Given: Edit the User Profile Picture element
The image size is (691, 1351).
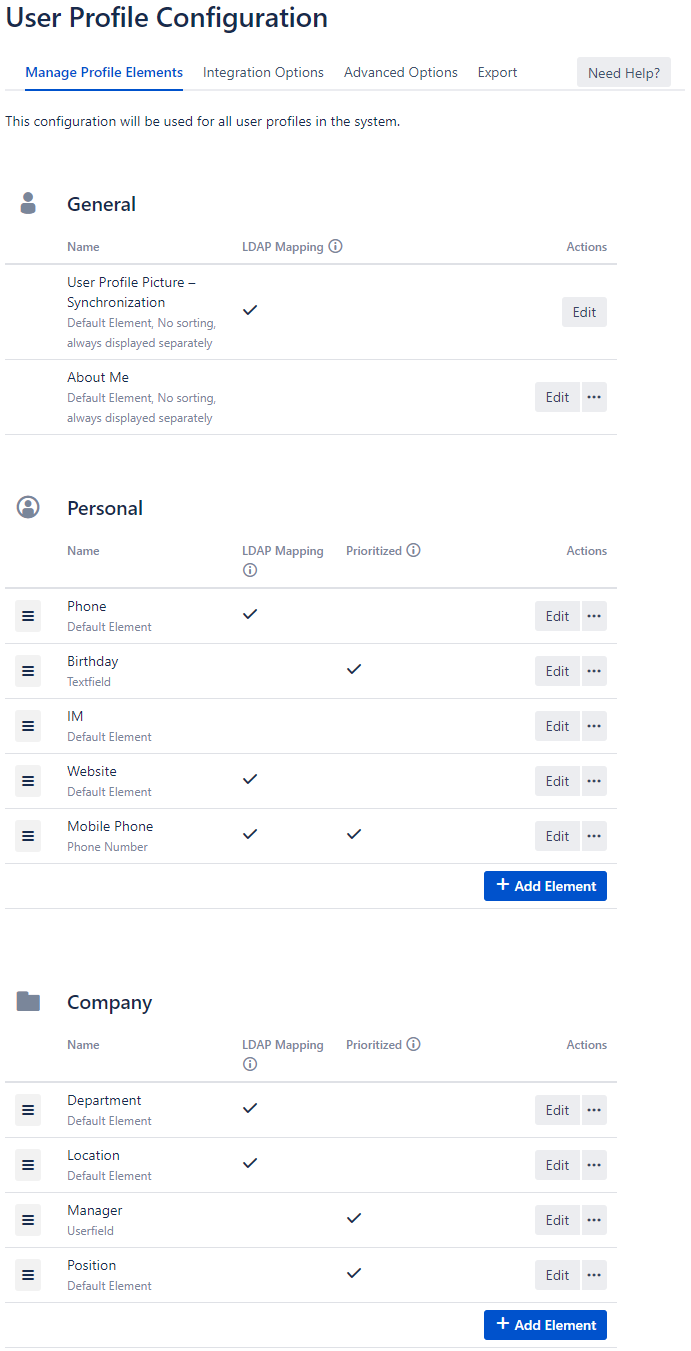Looking at the screenshot, I should tap(584, 312).
